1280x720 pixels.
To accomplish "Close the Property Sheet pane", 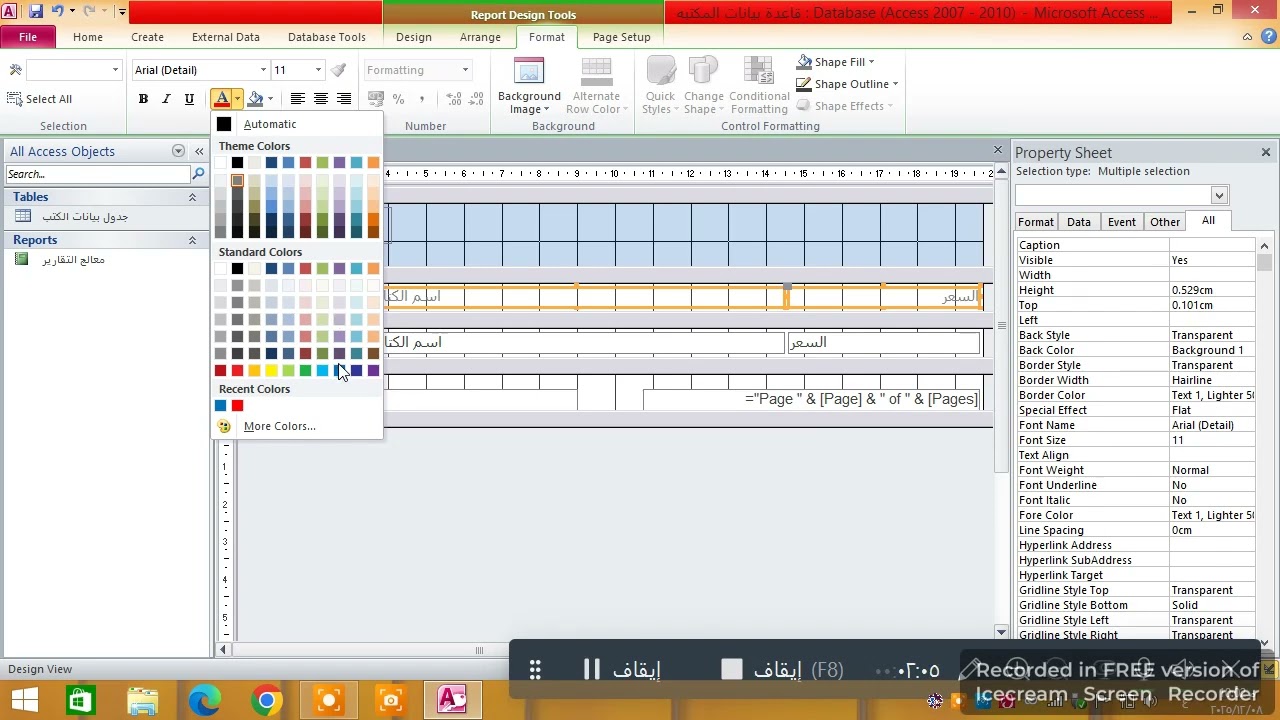I will tap(1266, 152).
